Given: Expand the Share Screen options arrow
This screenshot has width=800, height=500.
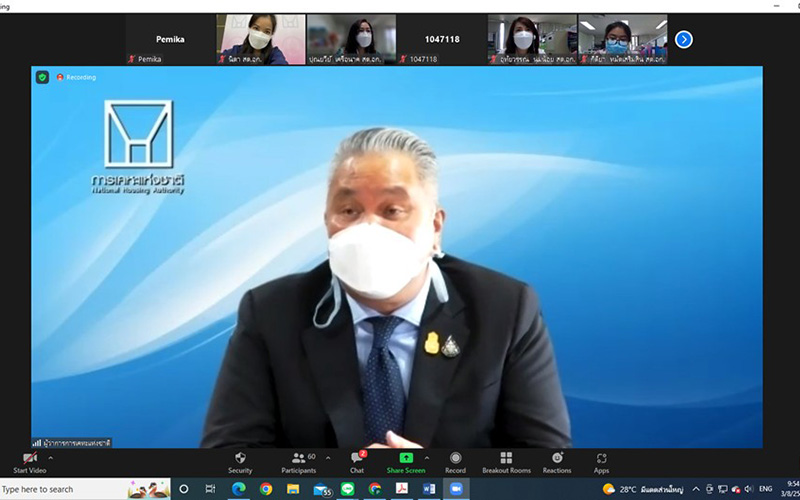Looking at the screenshot, I should point(428,457).
